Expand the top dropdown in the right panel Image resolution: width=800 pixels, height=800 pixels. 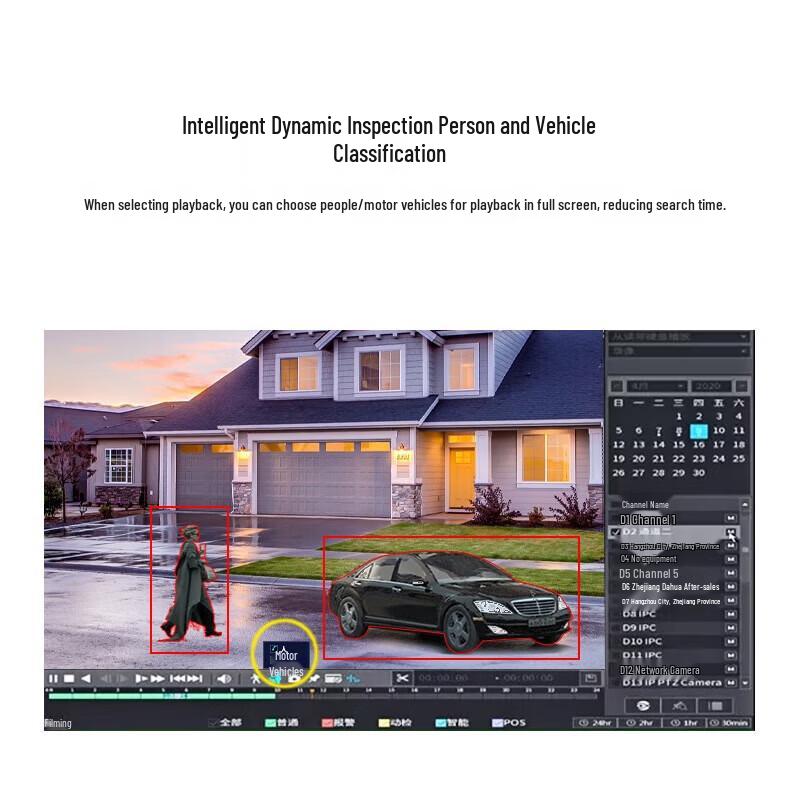tap(679, 337)
